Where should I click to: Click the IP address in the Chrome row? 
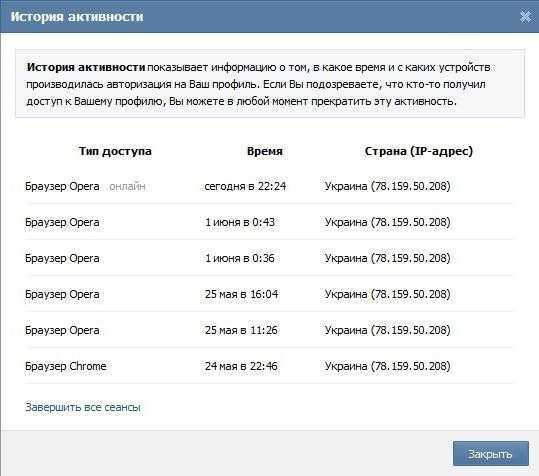tap(410, 366)
